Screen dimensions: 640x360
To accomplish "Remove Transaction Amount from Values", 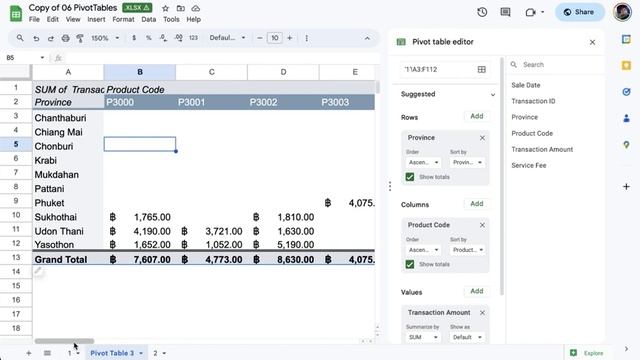I will tap(482, 313).
